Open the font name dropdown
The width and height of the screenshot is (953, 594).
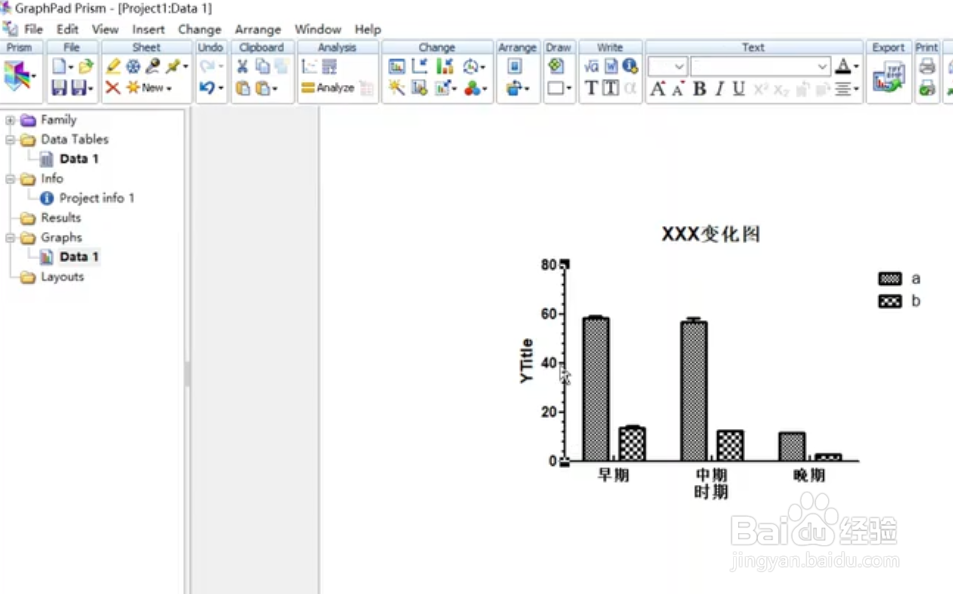(x=822, y=66)
